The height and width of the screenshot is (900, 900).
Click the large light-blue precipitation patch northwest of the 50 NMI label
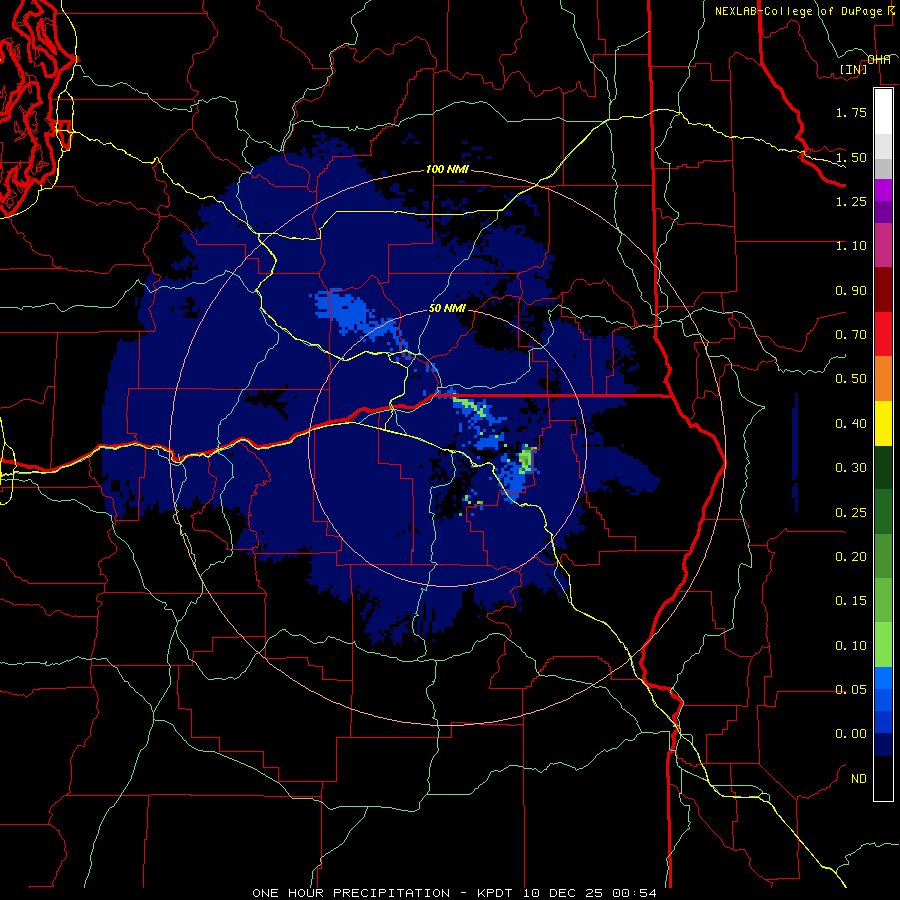click(x=346, y=311)
